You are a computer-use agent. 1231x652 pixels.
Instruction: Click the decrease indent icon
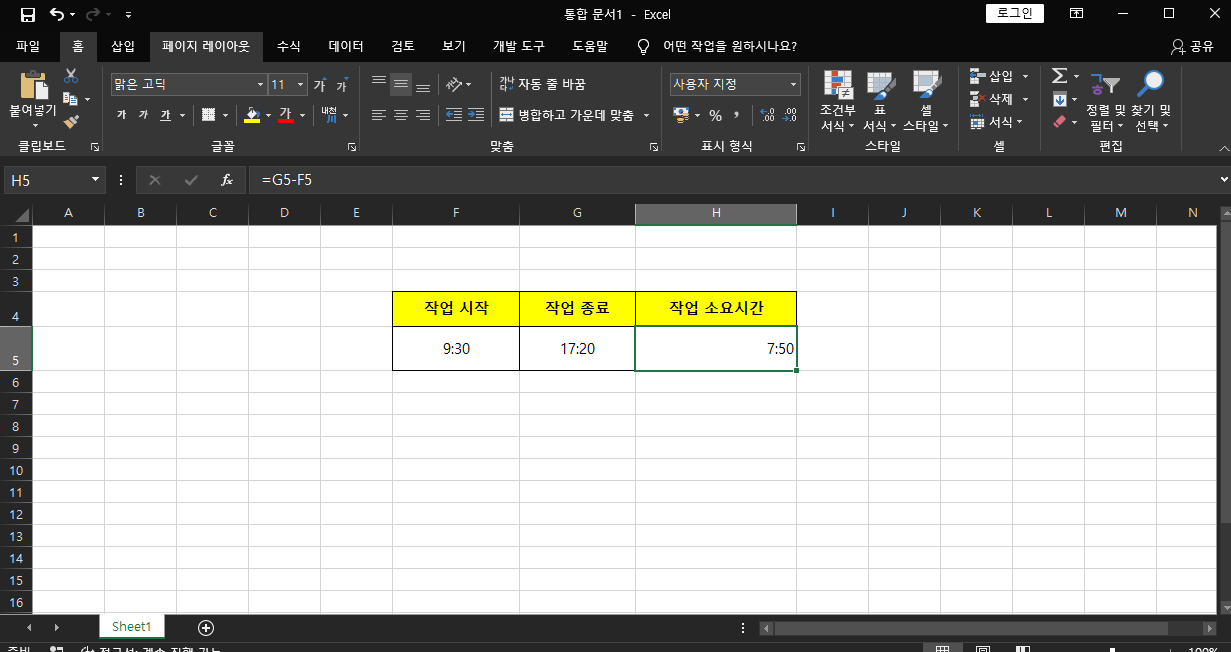coord(454,115)
